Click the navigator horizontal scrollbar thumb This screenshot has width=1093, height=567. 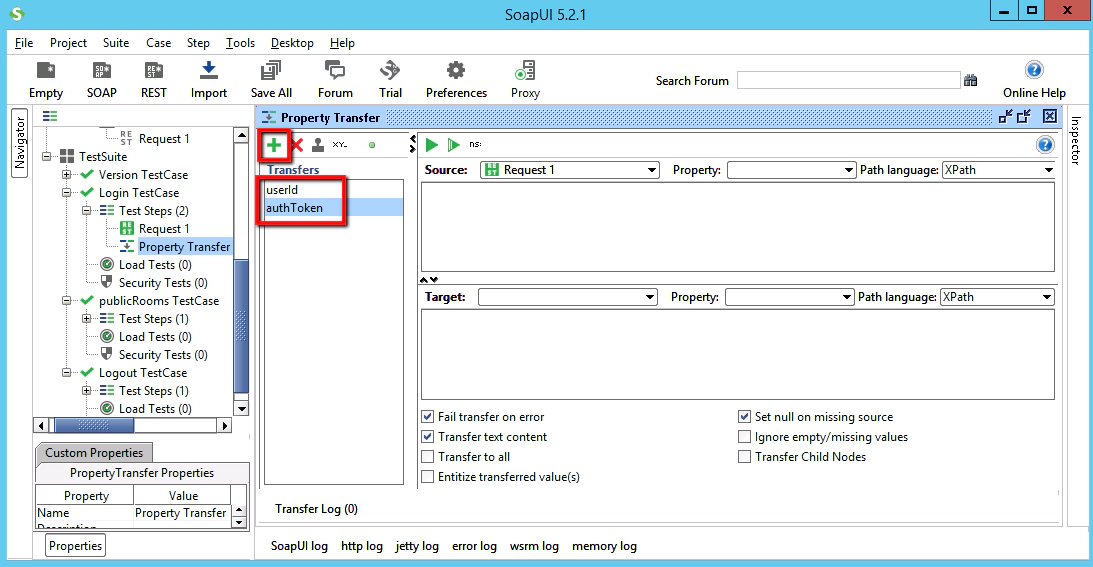coord(94,425)
